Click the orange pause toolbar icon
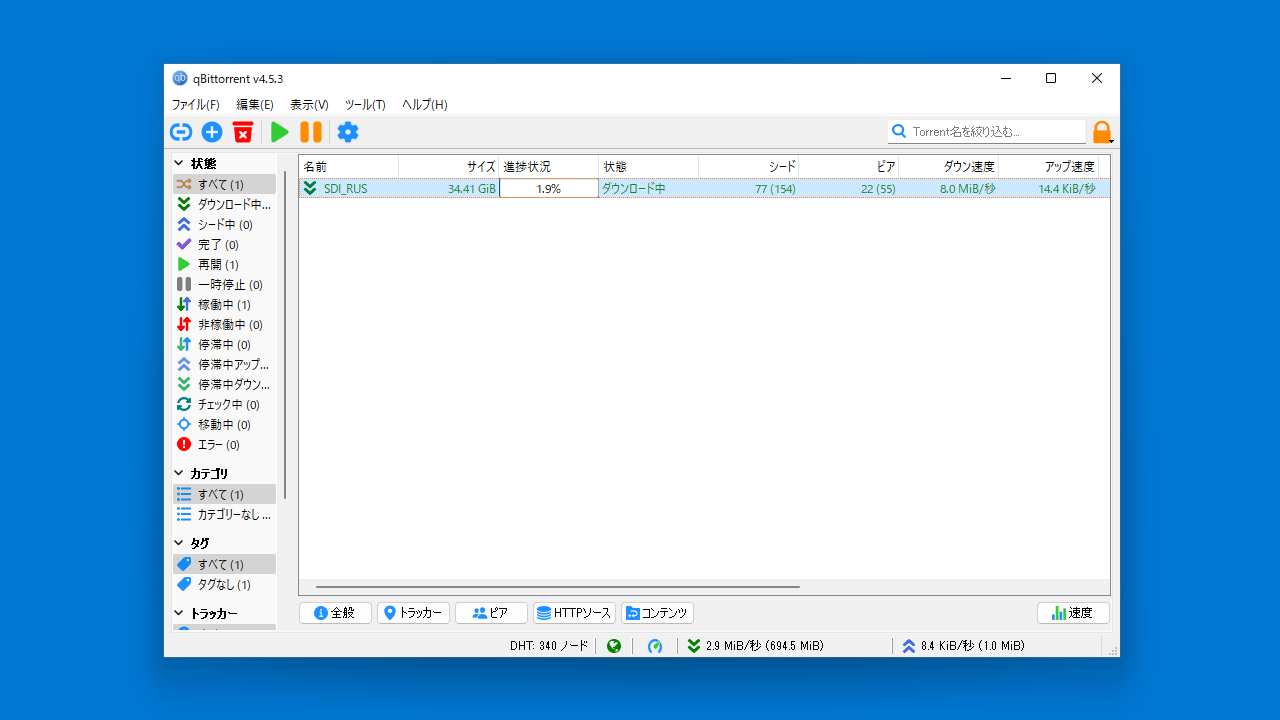Screen dimensions: 1280x720 tap(311, 132)
